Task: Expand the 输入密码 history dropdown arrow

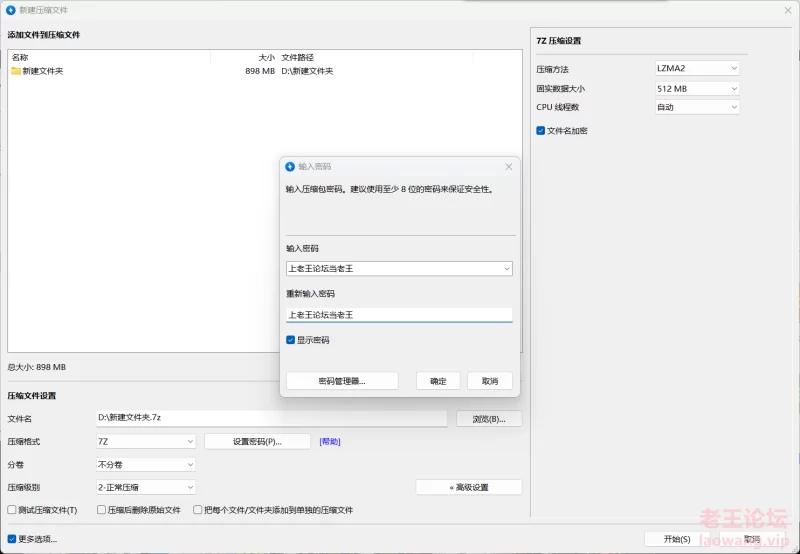Action: point(507,269)
